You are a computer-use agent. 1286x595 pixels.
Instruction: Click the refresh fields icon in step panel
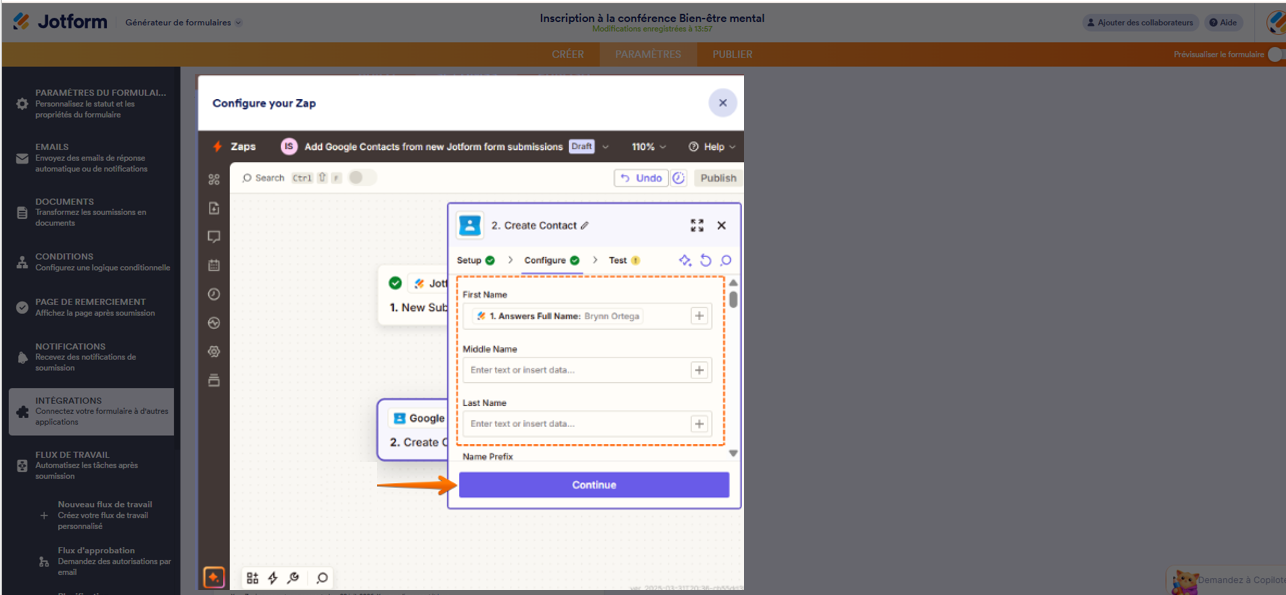(706, 260)
